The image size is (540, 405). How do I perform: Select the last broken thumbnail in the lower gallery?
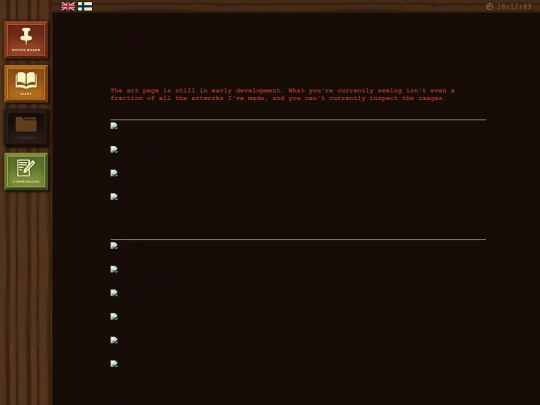click(x=114, y=364)
